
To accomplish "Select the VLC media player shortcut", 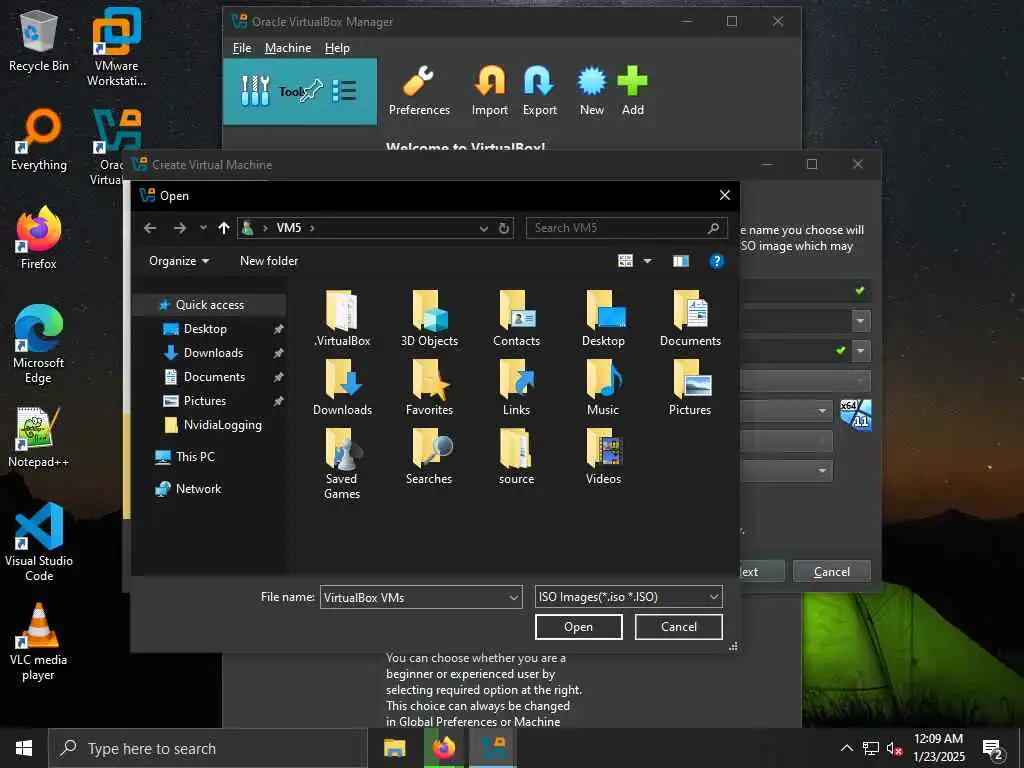I will [39, 642].
